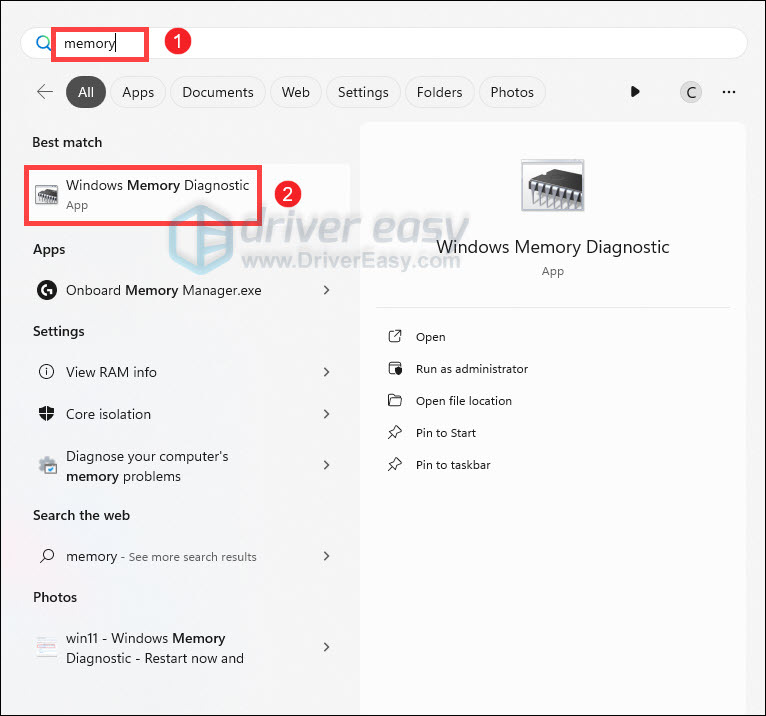Click the Core isolation shield icon

click(x=46, y=414)
